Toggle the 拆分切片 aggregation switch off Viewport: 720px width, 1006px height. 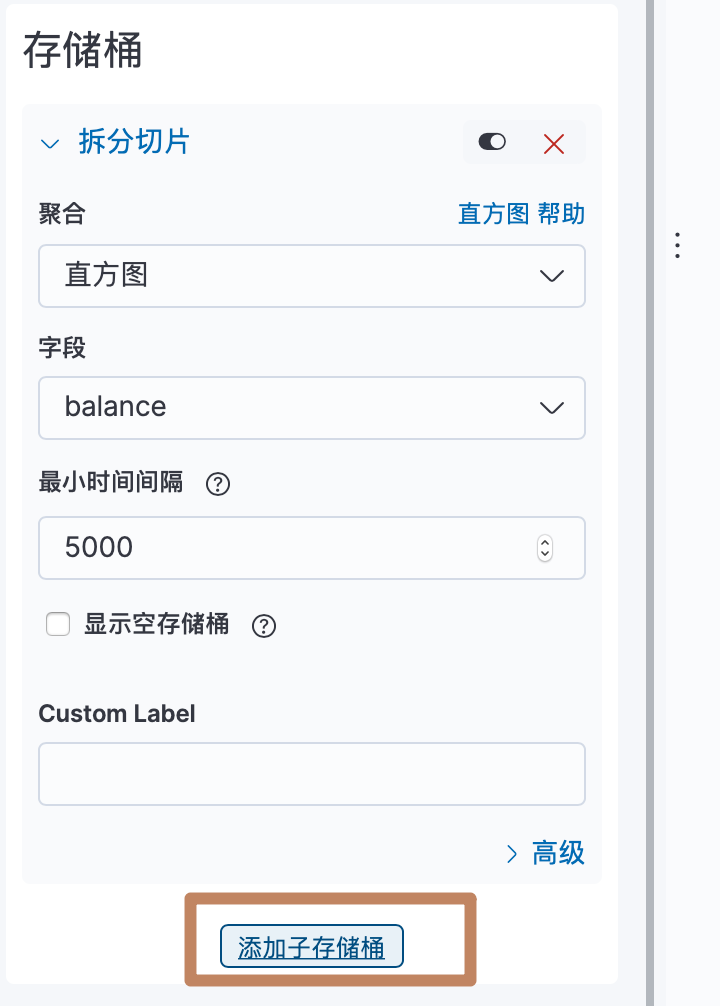tap(492, 143)
